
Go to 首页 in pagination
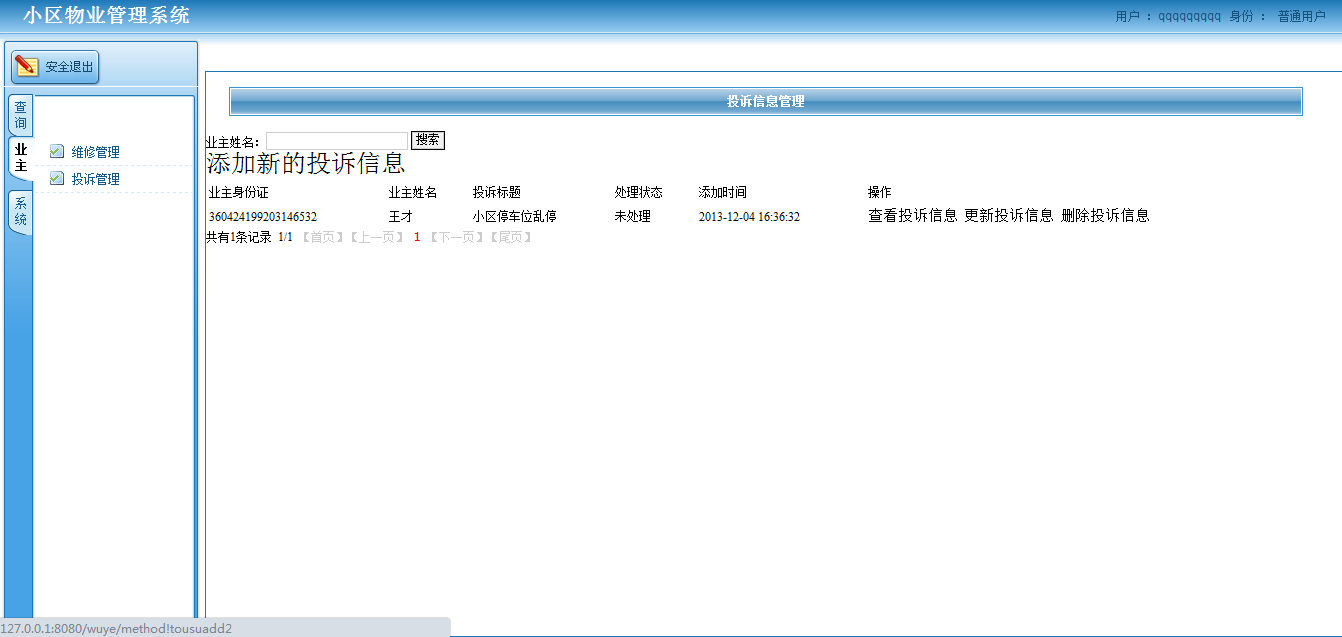tap(322, 237)
